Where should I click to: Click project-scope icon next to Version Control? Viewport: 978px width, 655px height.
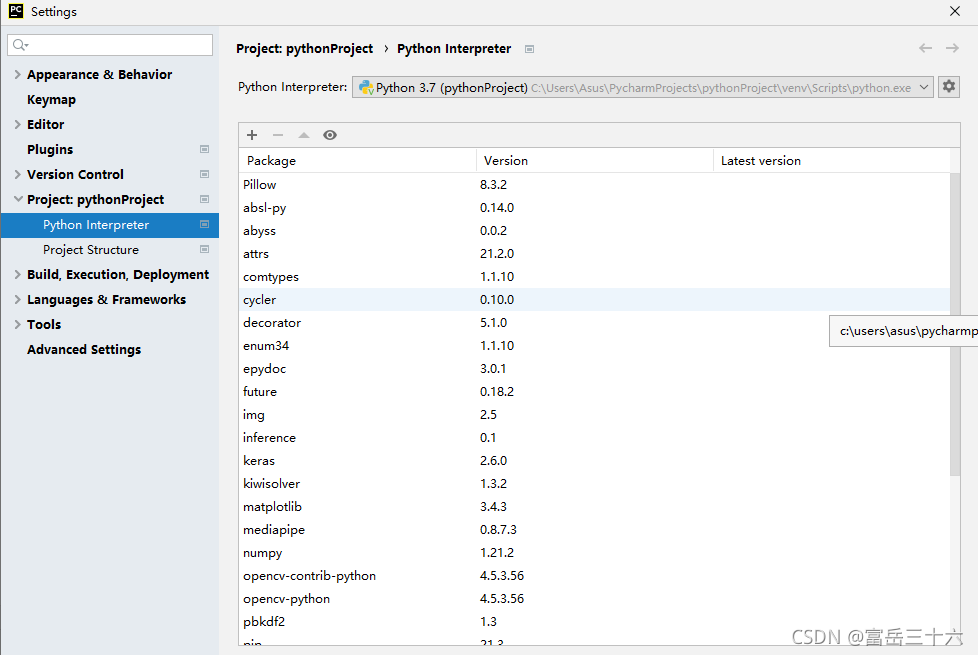[x=204, y=174]
